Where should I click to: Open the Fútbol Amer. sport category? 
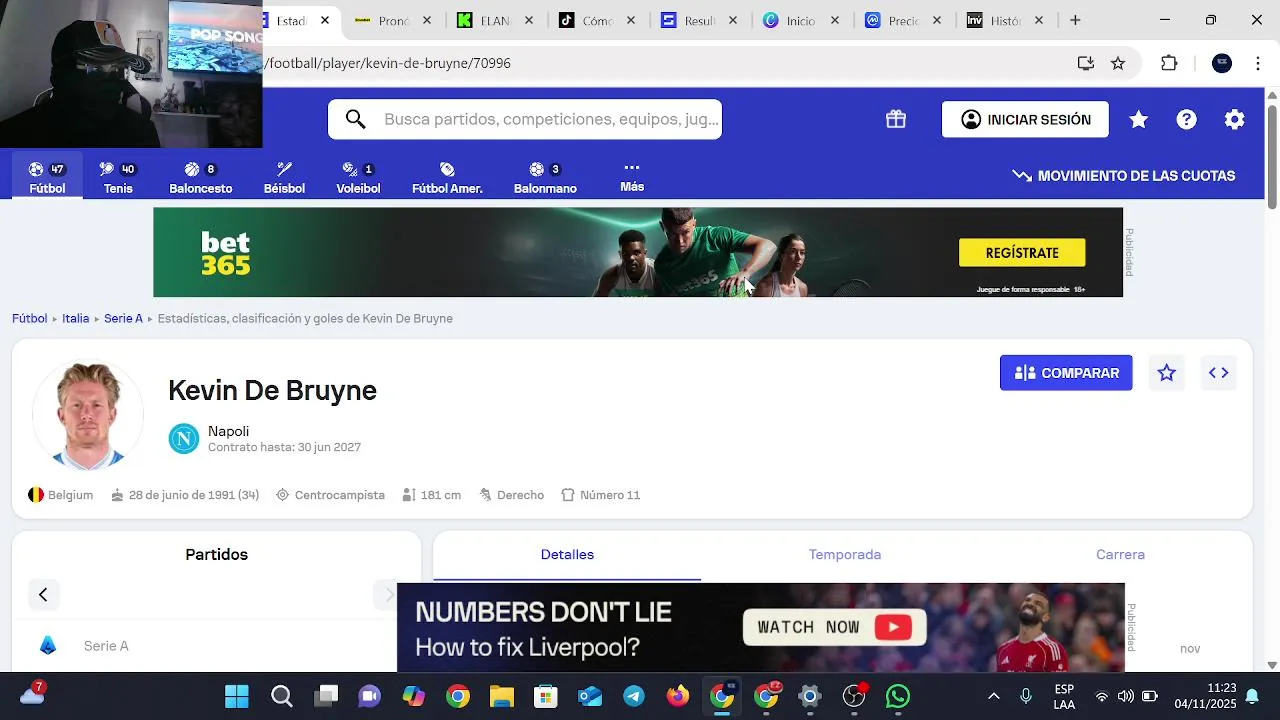[447, 178]
